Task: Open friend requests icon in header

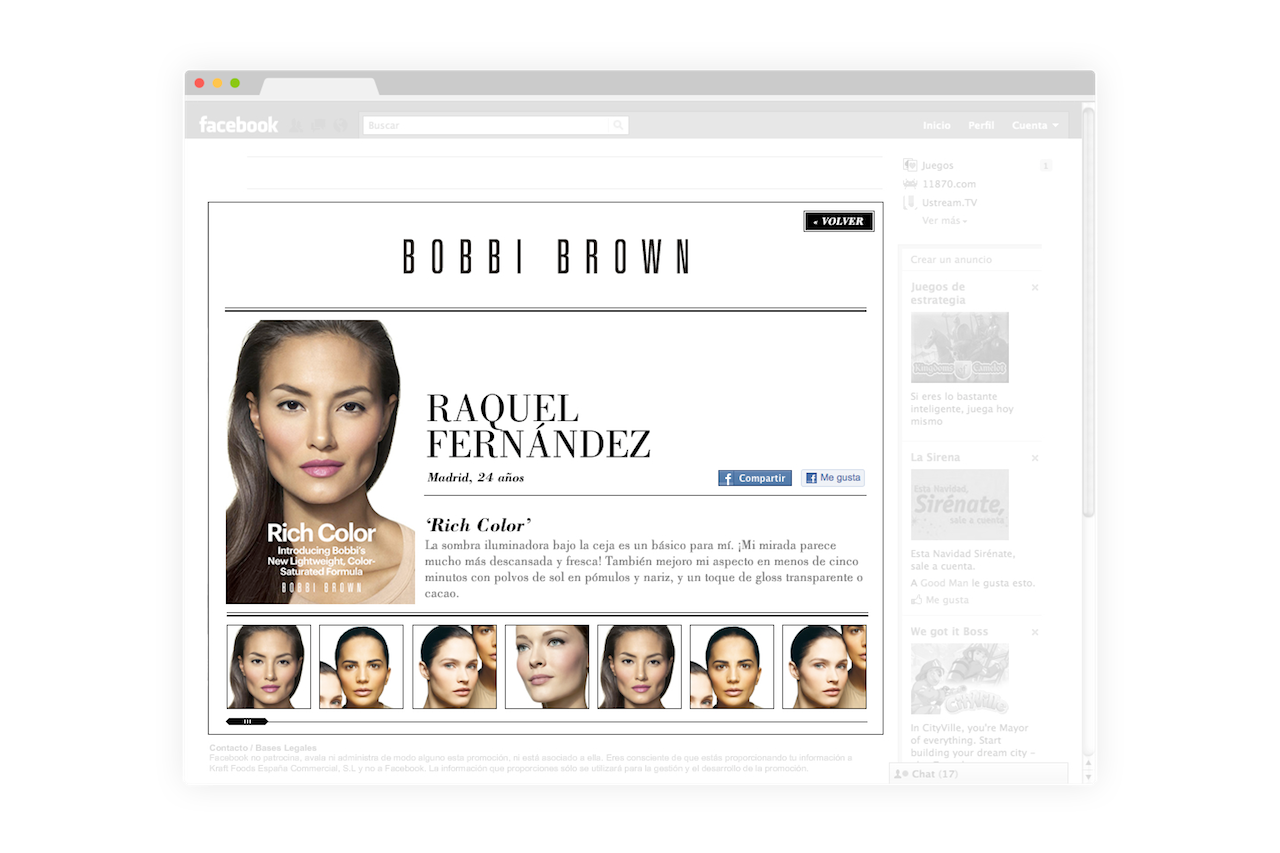Action: point(296,126)
